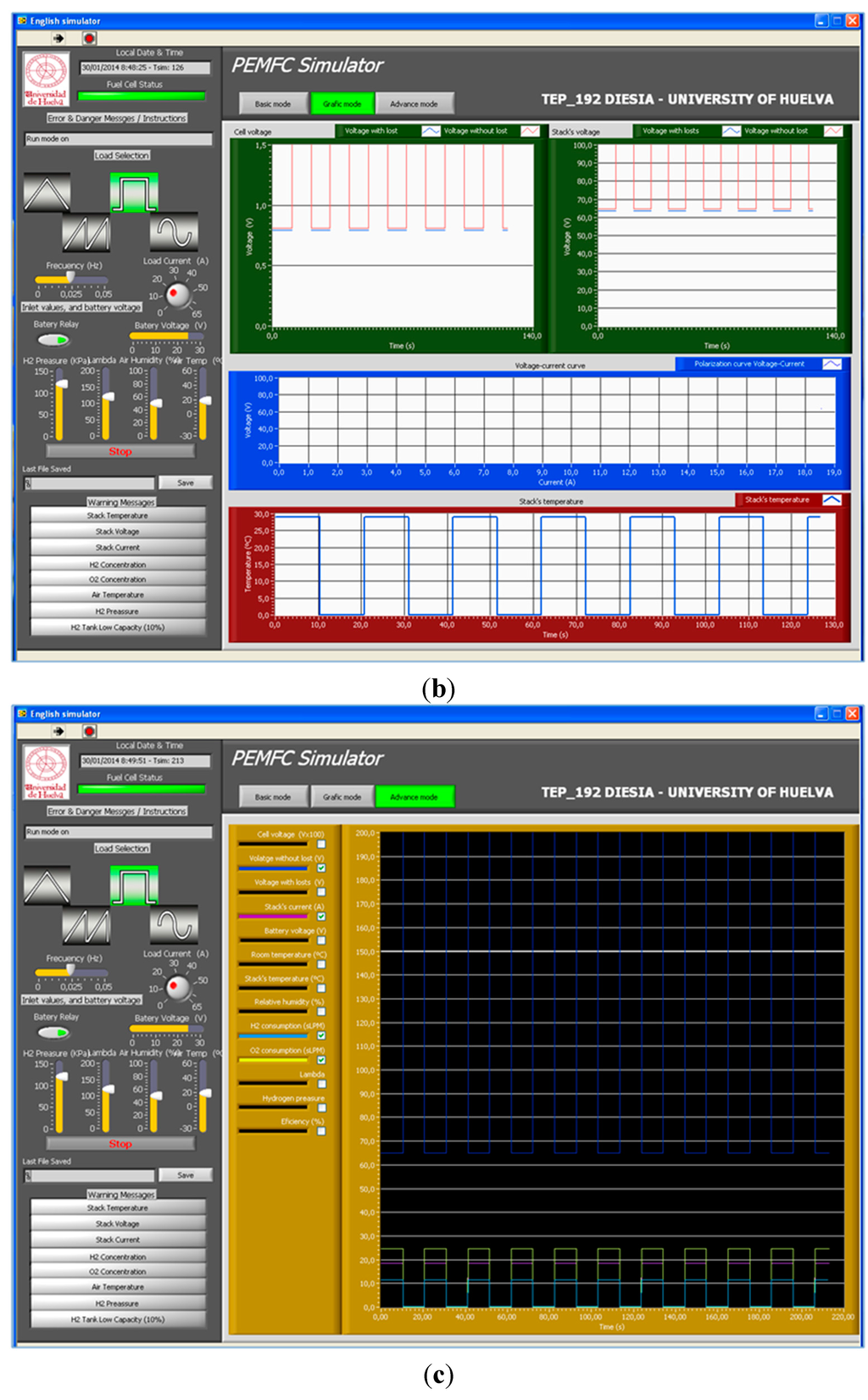Select sawtooth wave load in upper window
This screenshot has width=868, height=1400.
[86, 232]
